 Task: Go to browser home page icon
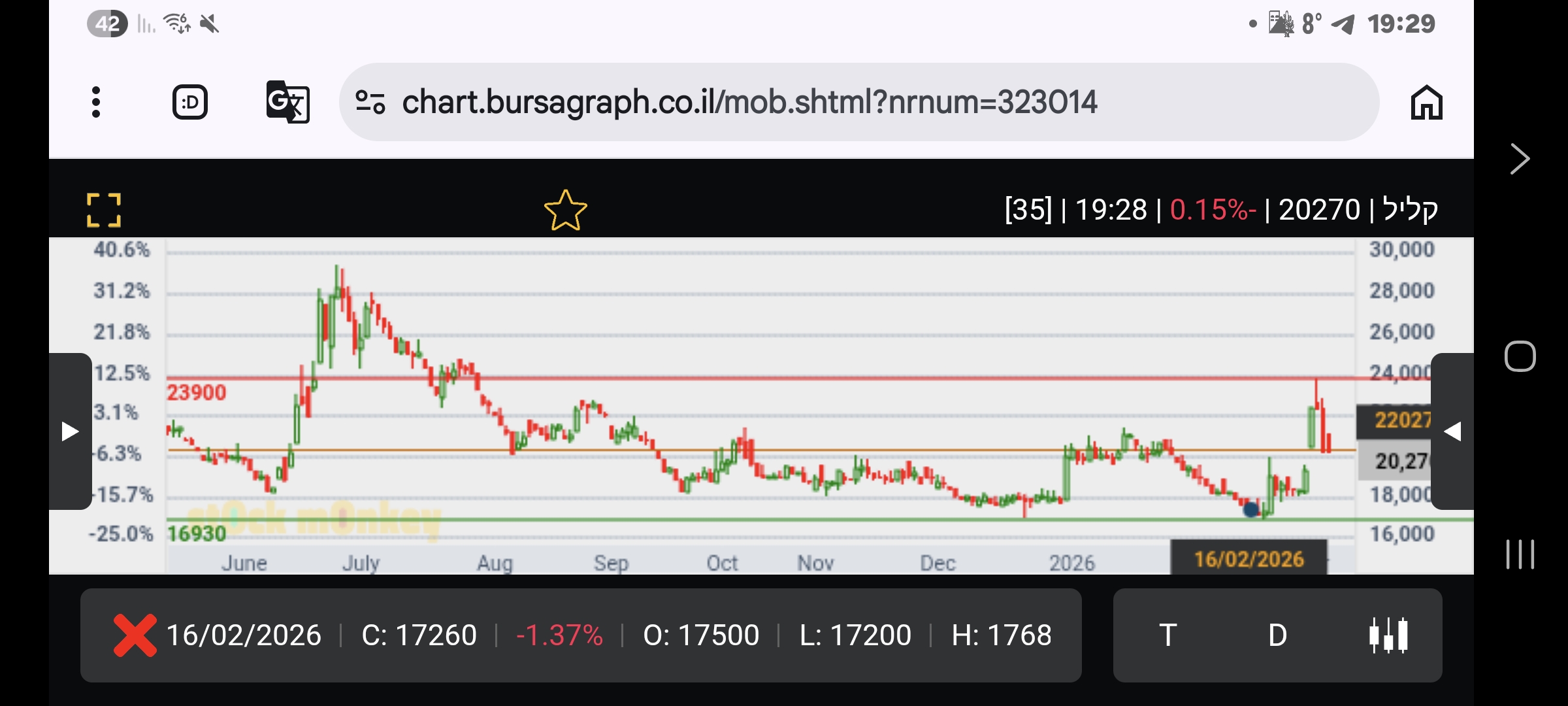(1426, 103)
